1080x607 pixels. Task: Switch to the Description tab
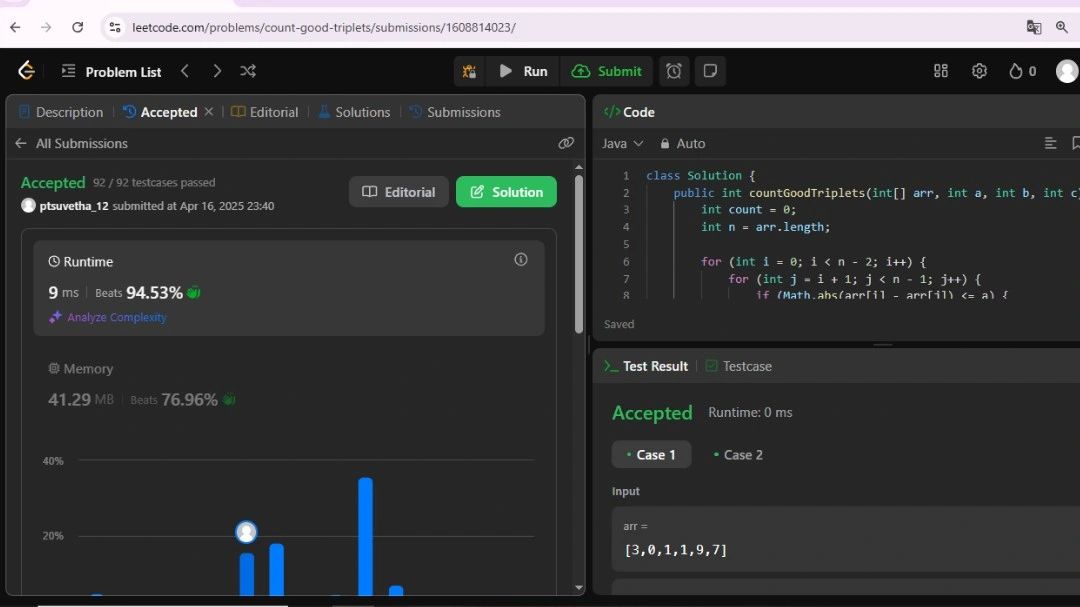[x=61, y=112]
